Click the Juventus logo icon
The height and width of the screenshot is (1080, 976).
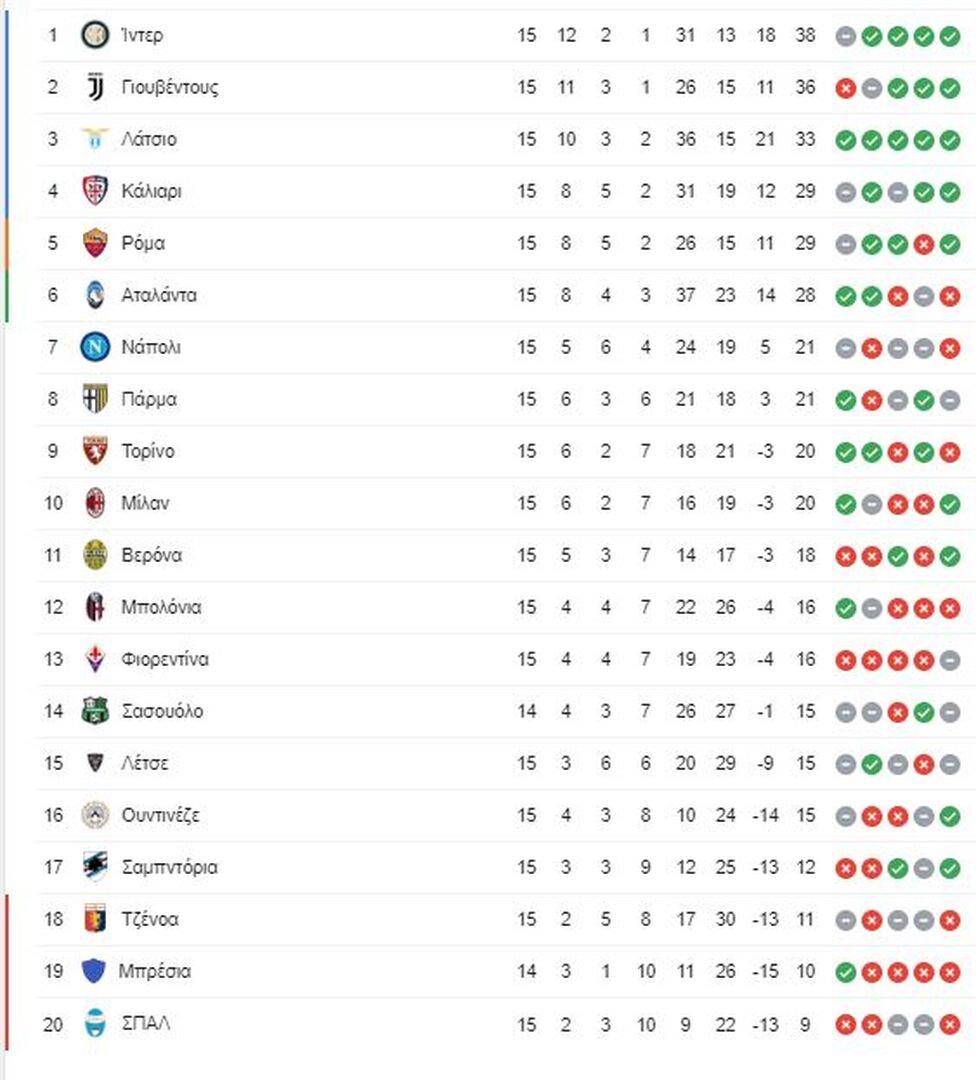95,87
